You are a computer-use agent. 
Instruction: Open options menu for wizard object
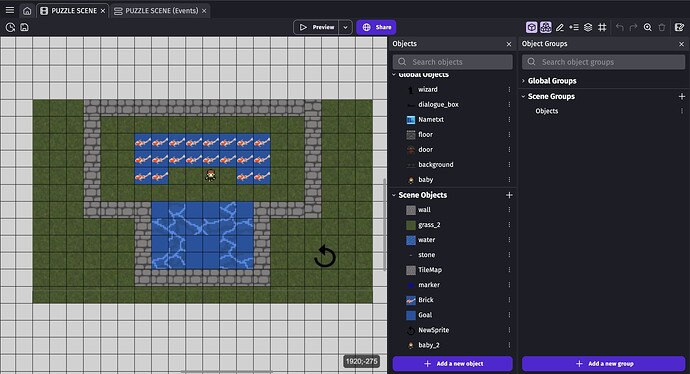click(509, 89)
